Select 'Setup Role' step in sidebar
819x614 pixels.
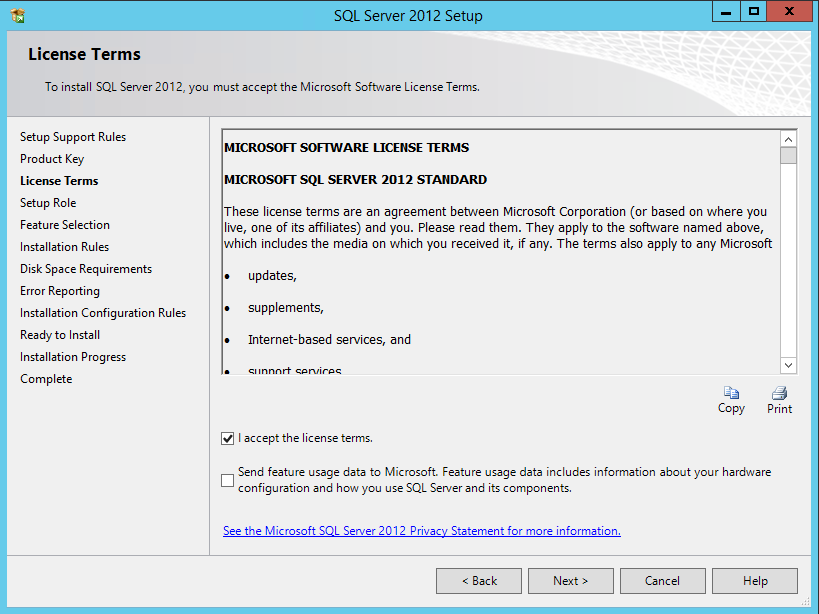point(48,203)
